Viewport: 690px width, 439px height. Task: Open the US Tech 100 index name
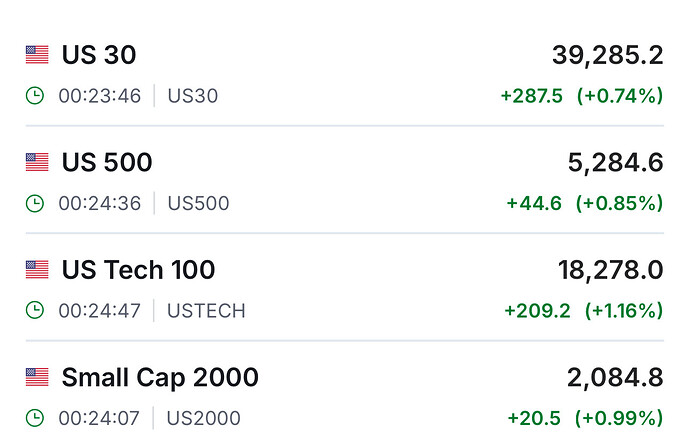click(x=138, y=270)
